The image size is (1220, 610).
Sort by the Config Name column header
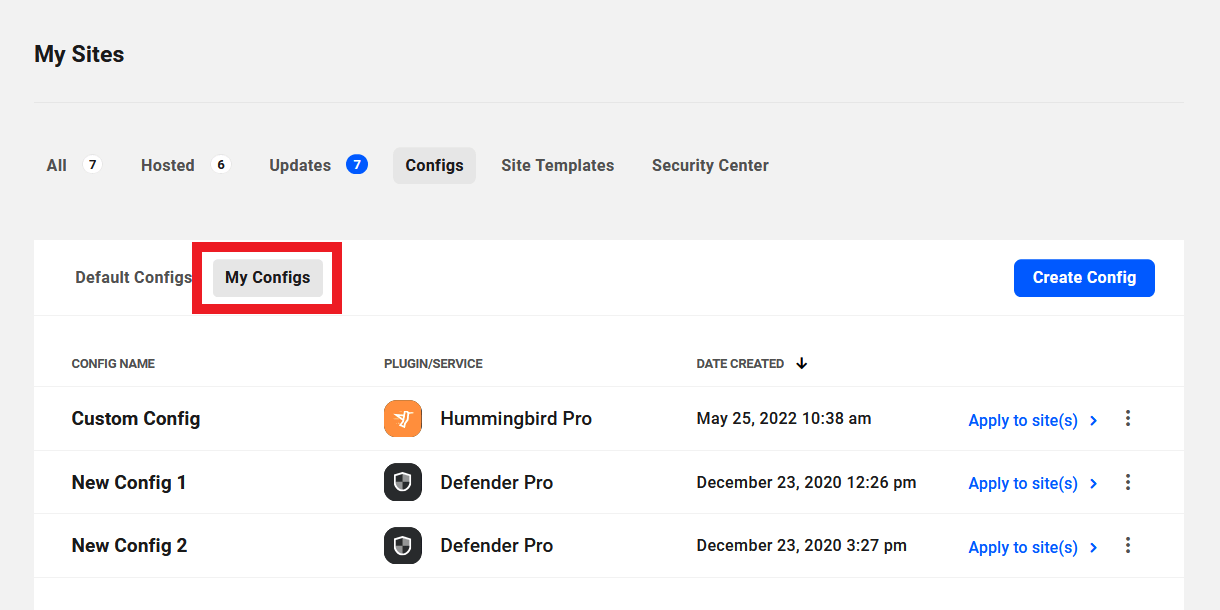point(113,364)
